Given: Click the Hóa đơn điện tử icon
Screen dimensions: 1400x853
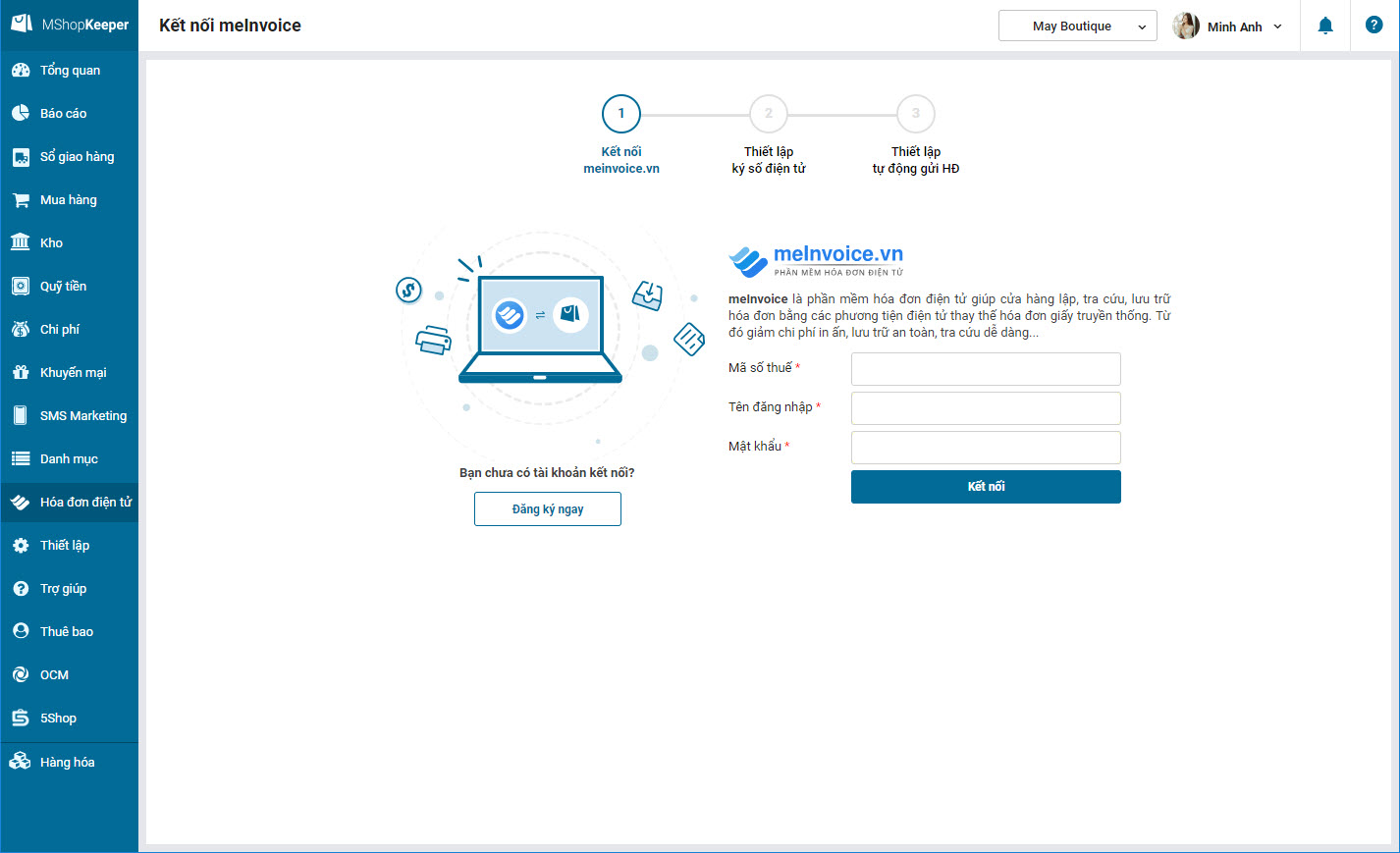Looking at the screenshot, I should (21, 502).
